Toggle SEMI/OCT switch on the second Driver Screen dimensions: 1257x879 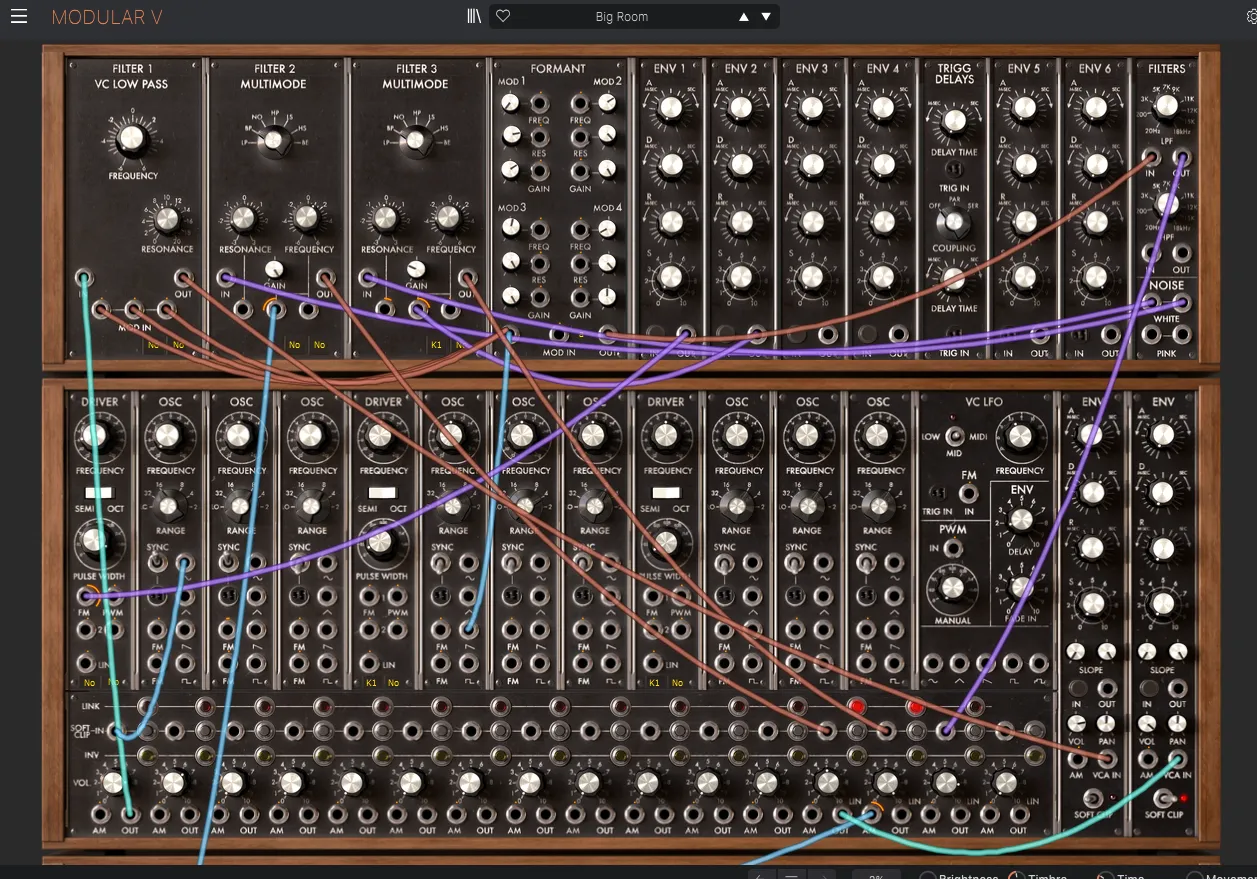point(383,493)
